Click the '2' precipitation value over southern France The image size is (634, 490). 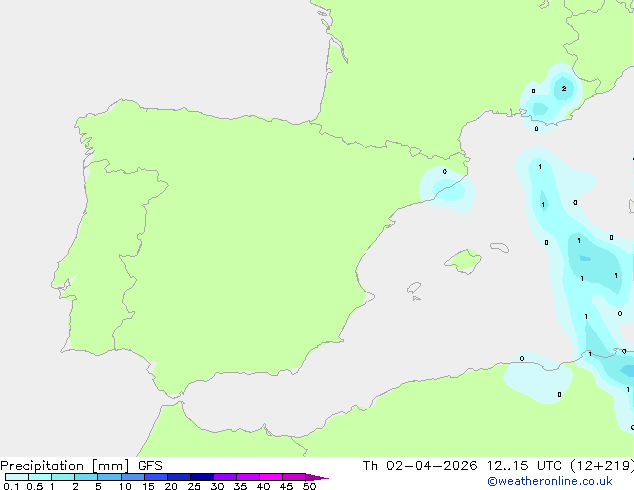click(x=564, y=89)
